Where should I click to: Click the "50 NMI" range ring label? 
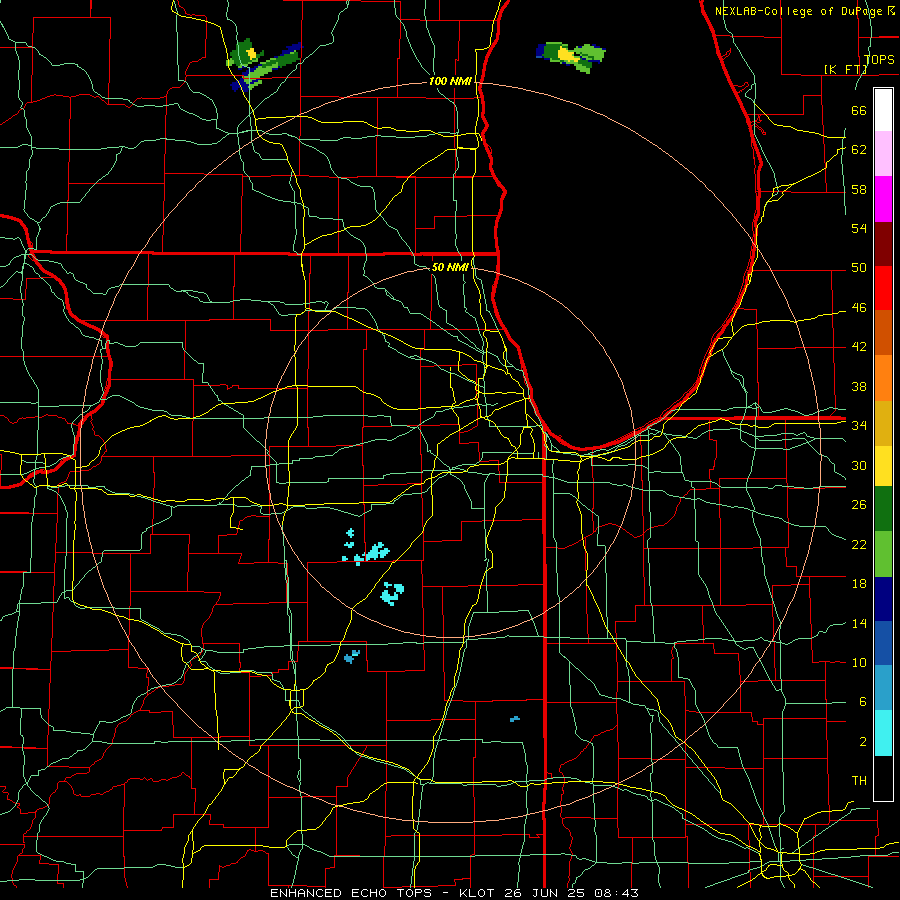(x=450, y=267)
